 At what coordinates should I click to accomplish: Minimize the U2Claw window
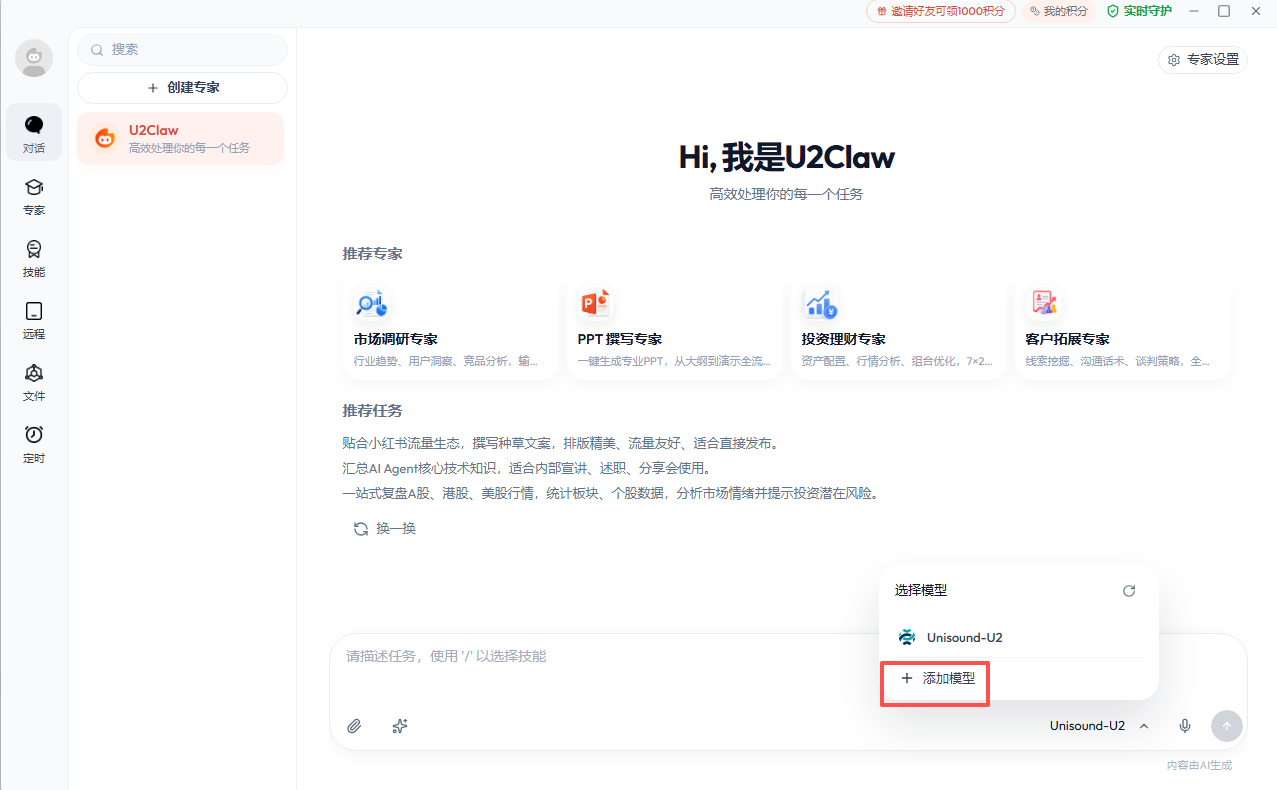click(1193, 11)
